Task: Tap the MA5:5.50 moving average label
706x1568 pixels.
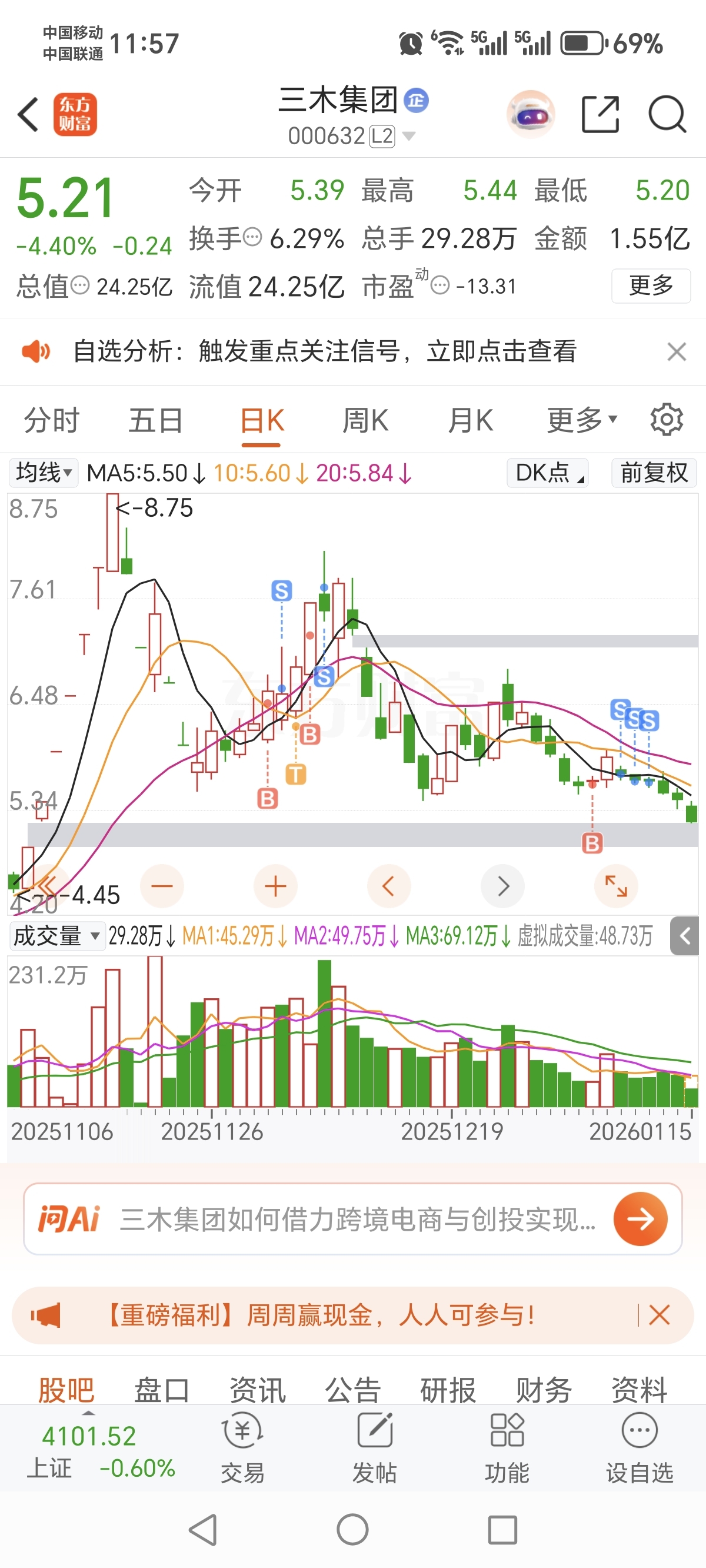Action: 146,473
